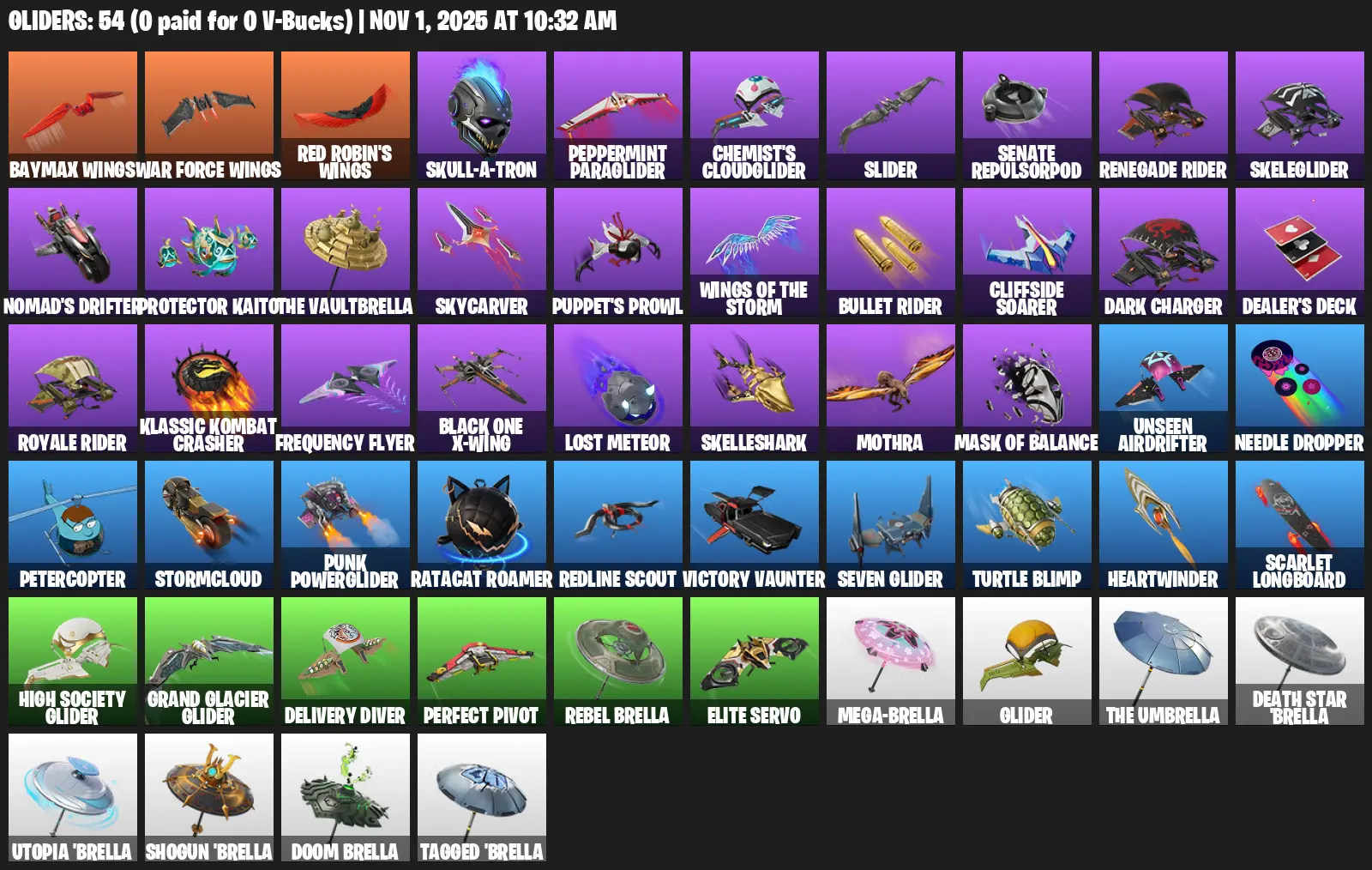Choose the Ratacat Roamer glider
This screenshot has width=1372, height=870.
[482, 525]
